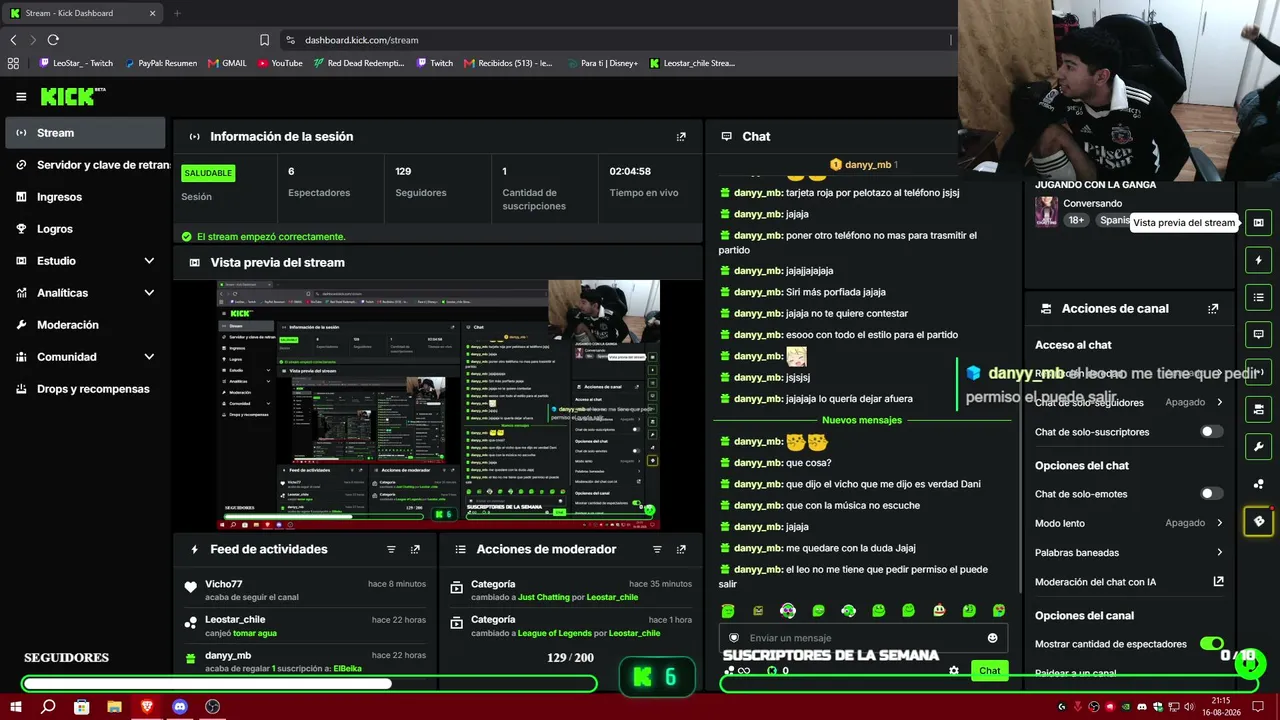Image resolution: width=1280 pixels, height=720 pixels.
Task: Open Chat de solo-seguidores options
Action: pyautogui.click(x=1129, y=403)
